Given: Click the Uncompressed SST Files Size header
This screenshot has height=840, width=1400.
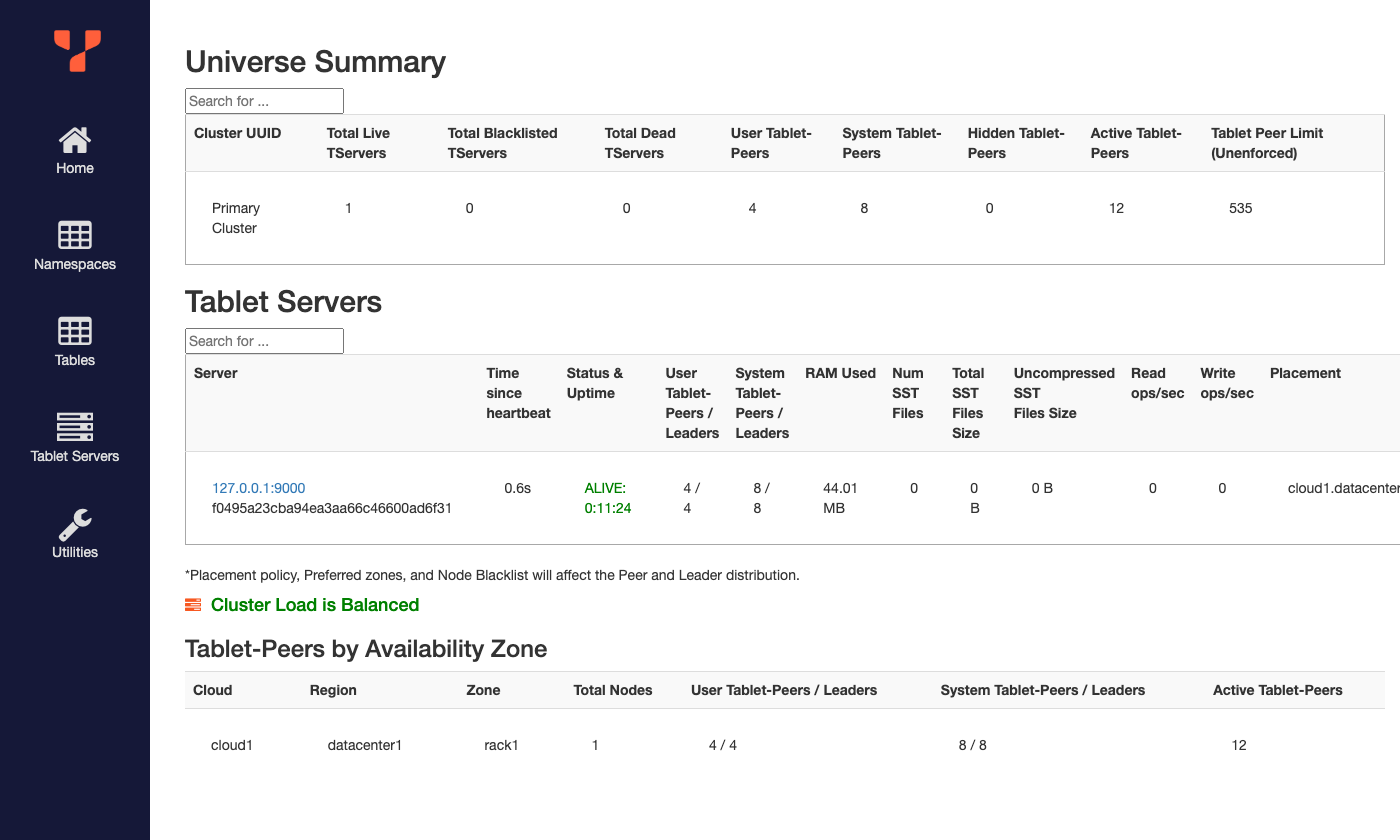Looking at the screenshot, I should point(1064,393).
